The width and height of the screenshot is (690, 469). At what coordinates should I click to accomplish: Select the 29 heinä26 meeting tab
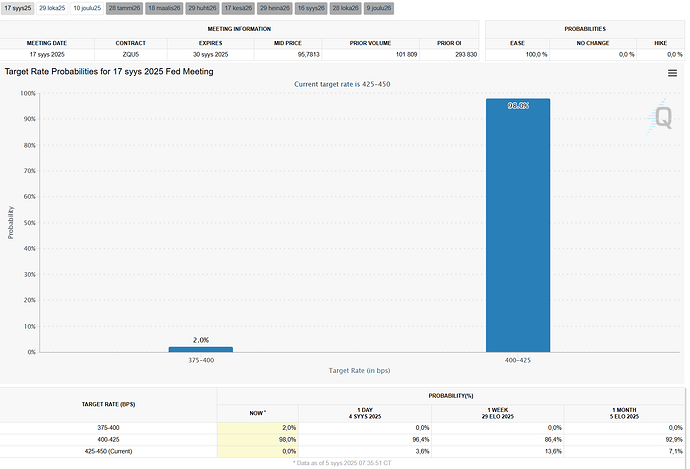pos(275,8)
